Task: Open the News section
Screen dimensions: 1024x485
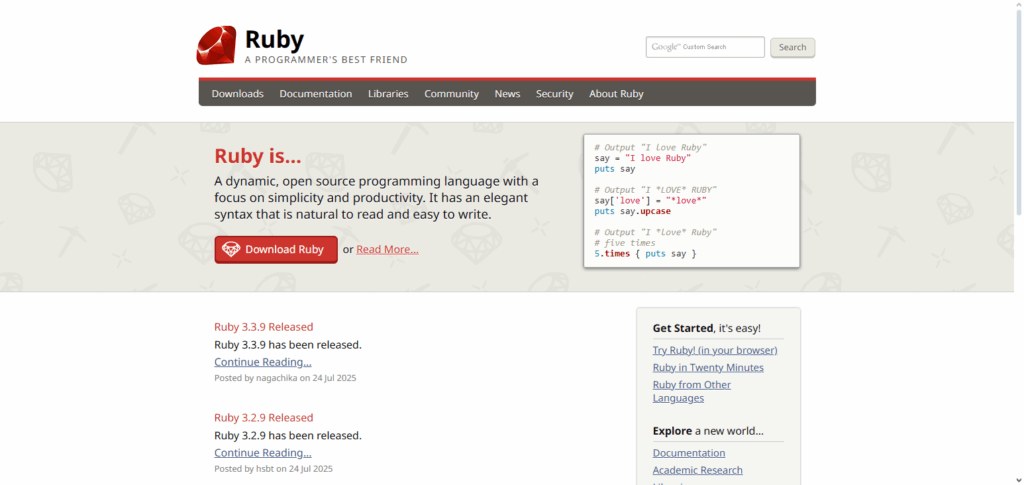Action: pos(507,94)
